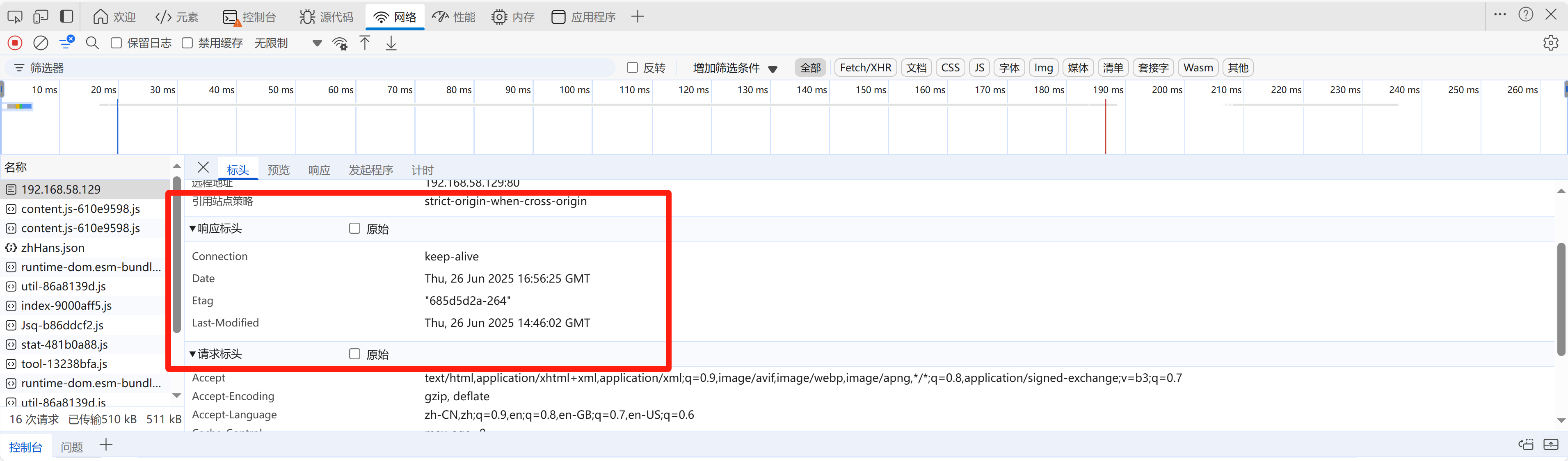This screenshot has width=1568, height=461.
Task: Enable the 禁用缓存 checkbox
Action: [x=187, y=43]
